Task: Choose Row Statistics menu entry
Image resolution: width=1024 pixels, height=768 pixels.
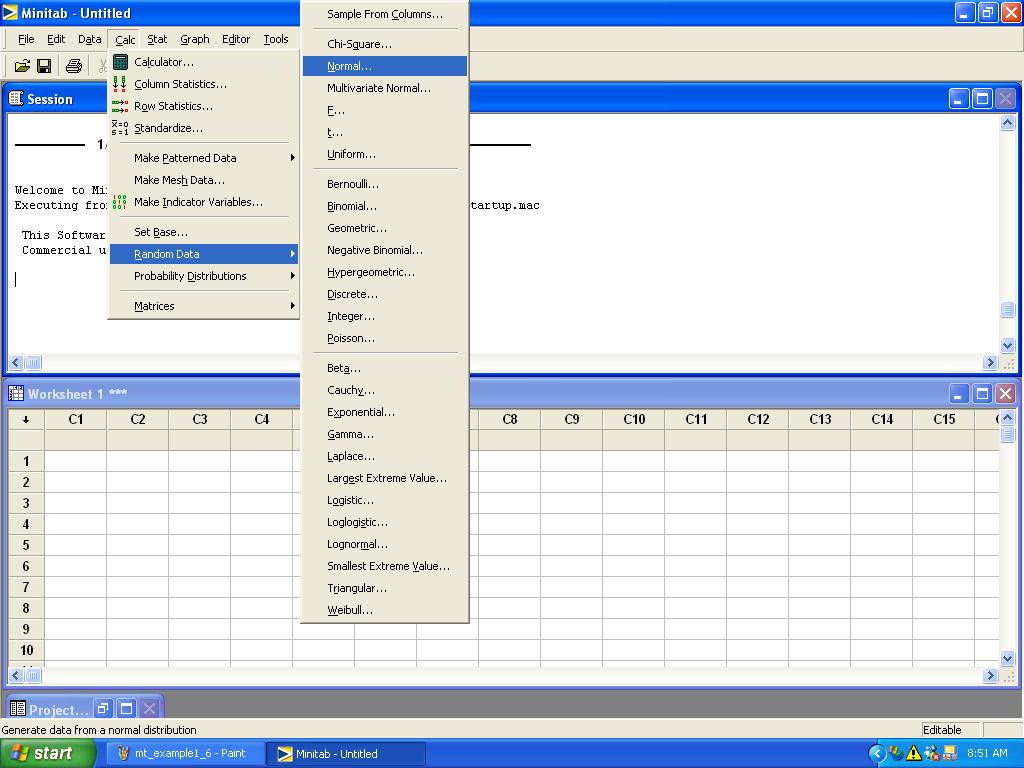Action: pyautogui.click(x=173, y=106)
